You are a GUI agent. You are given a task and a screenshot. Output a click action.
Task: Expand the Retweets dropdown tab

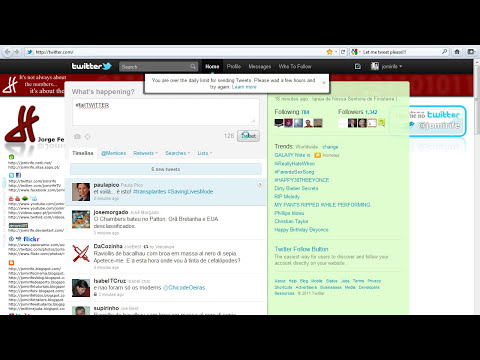click(145, 153)
